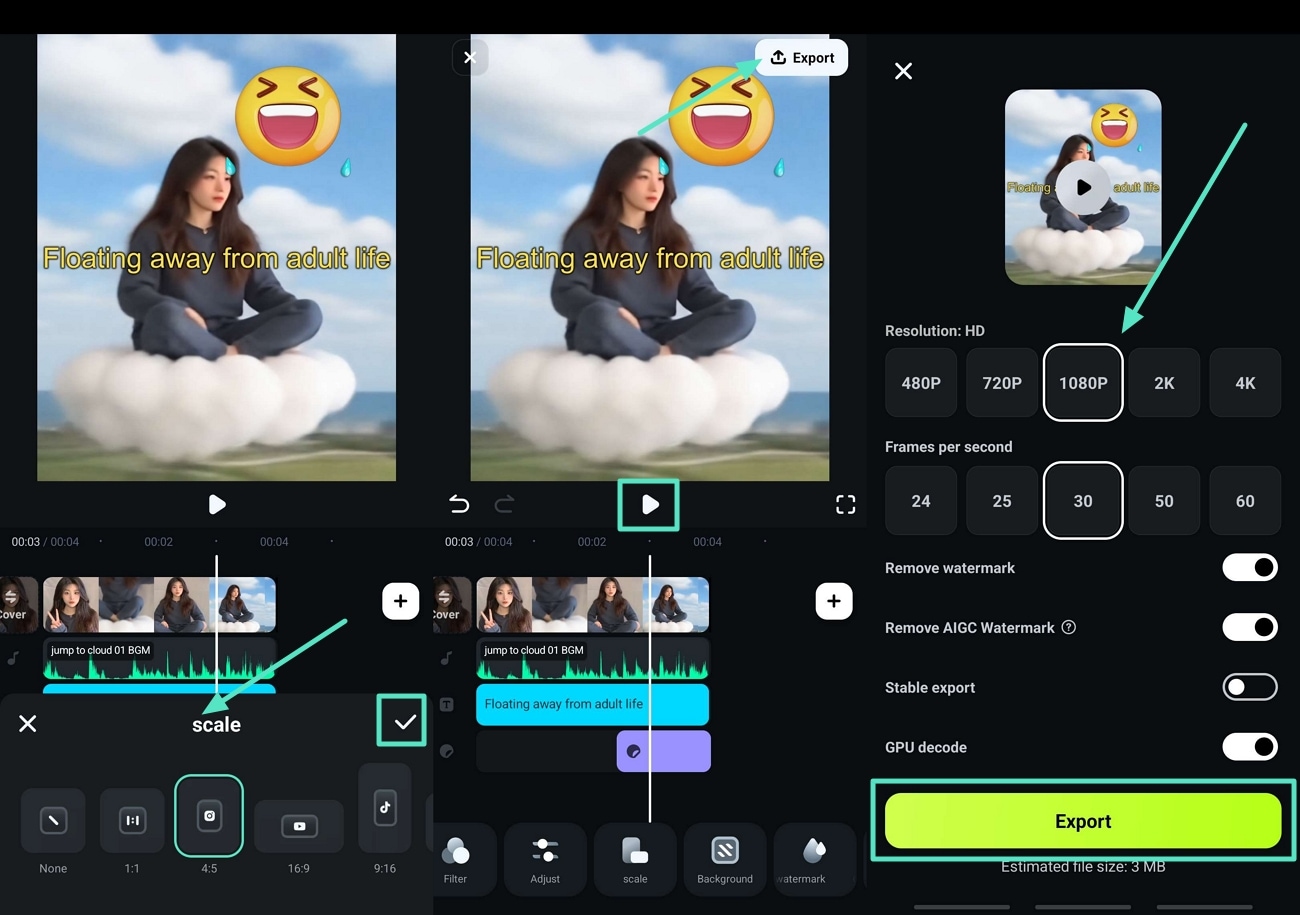Select 4K resolution
The image size is (1300, 915).
[x=1245, y=383]
